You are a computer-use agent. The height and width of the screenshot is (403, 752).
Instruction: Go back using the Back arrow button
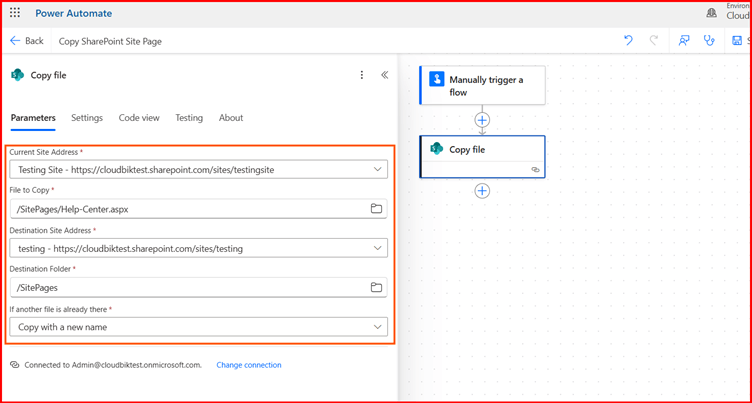click(26, 41)
